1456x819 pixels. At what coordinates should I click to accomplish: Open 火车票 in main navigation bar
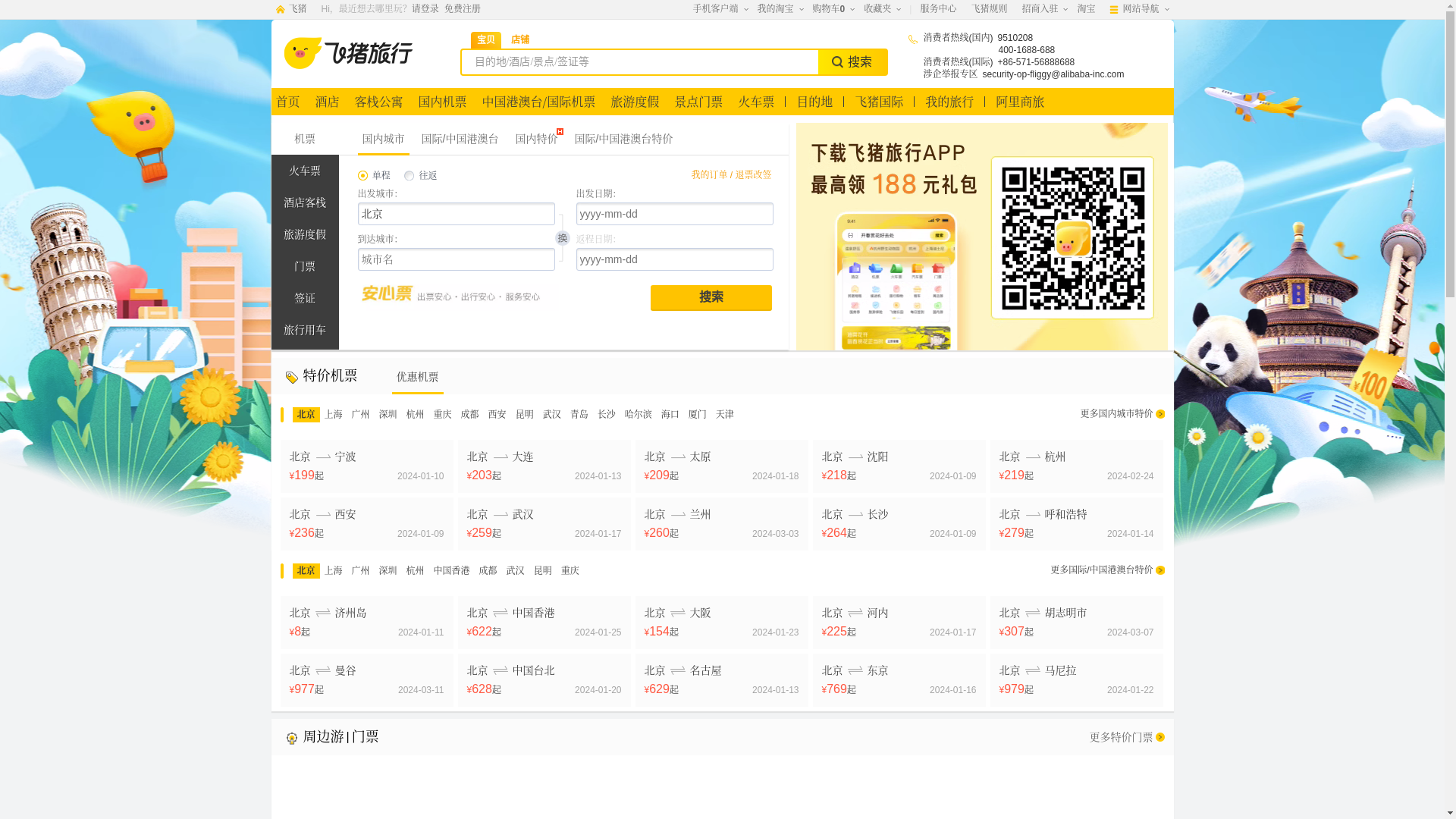[x=756, y=102]
